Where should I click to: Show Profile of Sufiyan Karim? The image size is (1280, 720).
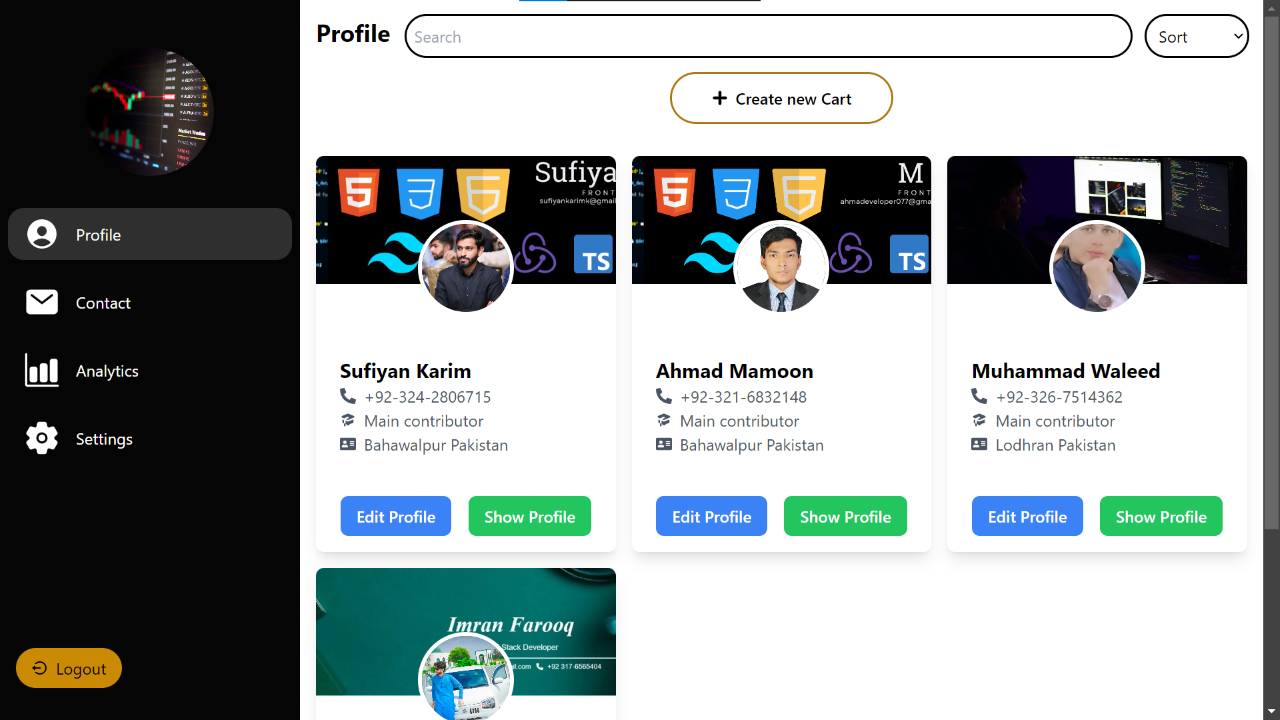530,516
